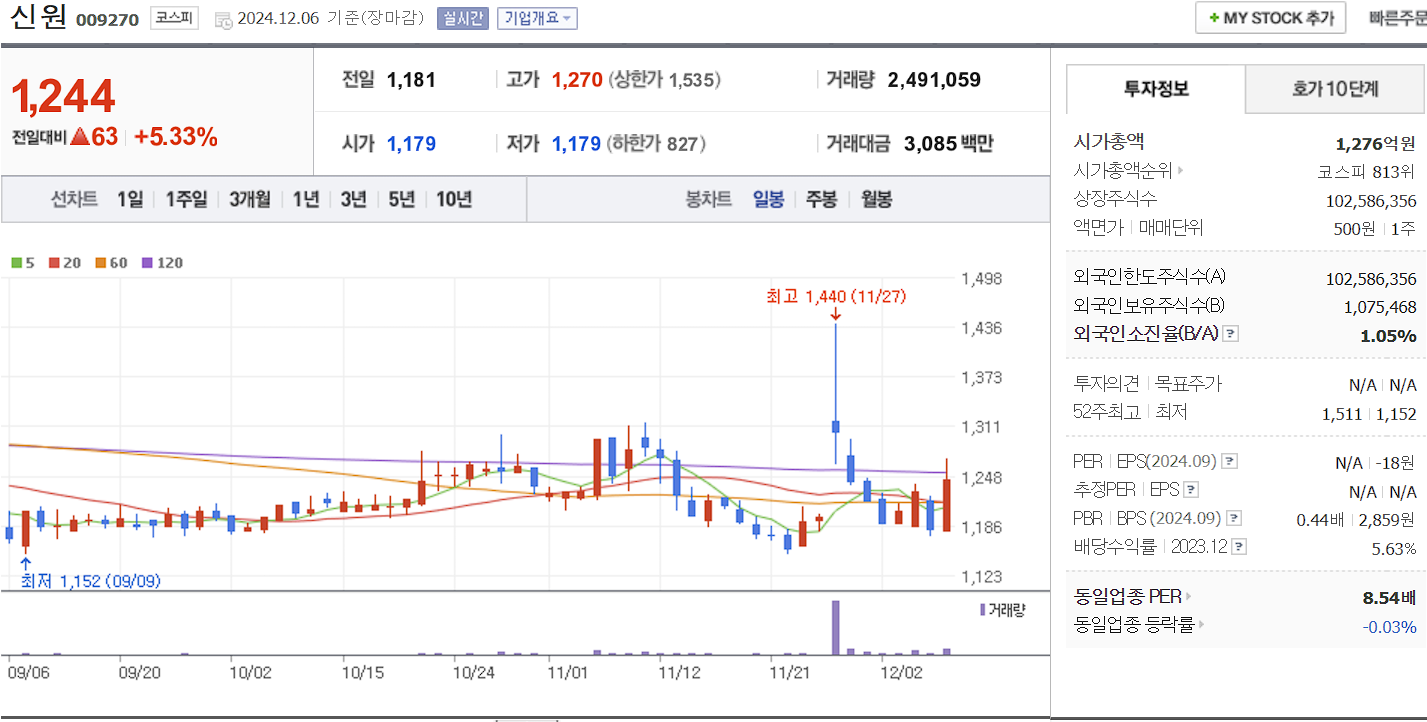Screen dimensions: 1427x722
Task: Select the 1일 line chart period
Action: 130,199
